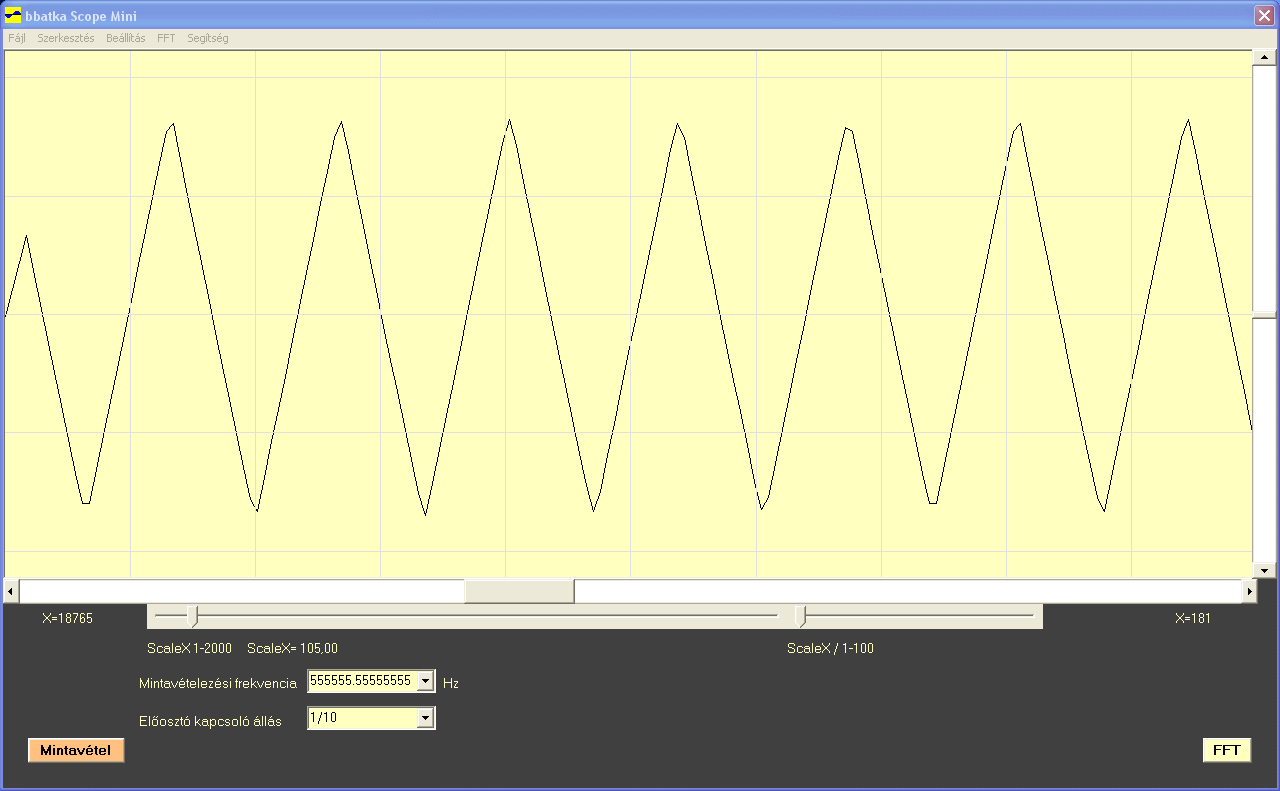Image resolution: width=1280 pixels, height=791 pixels.
Task: Click the ScaleX / 1-100 label
Action: pos(830,649)
